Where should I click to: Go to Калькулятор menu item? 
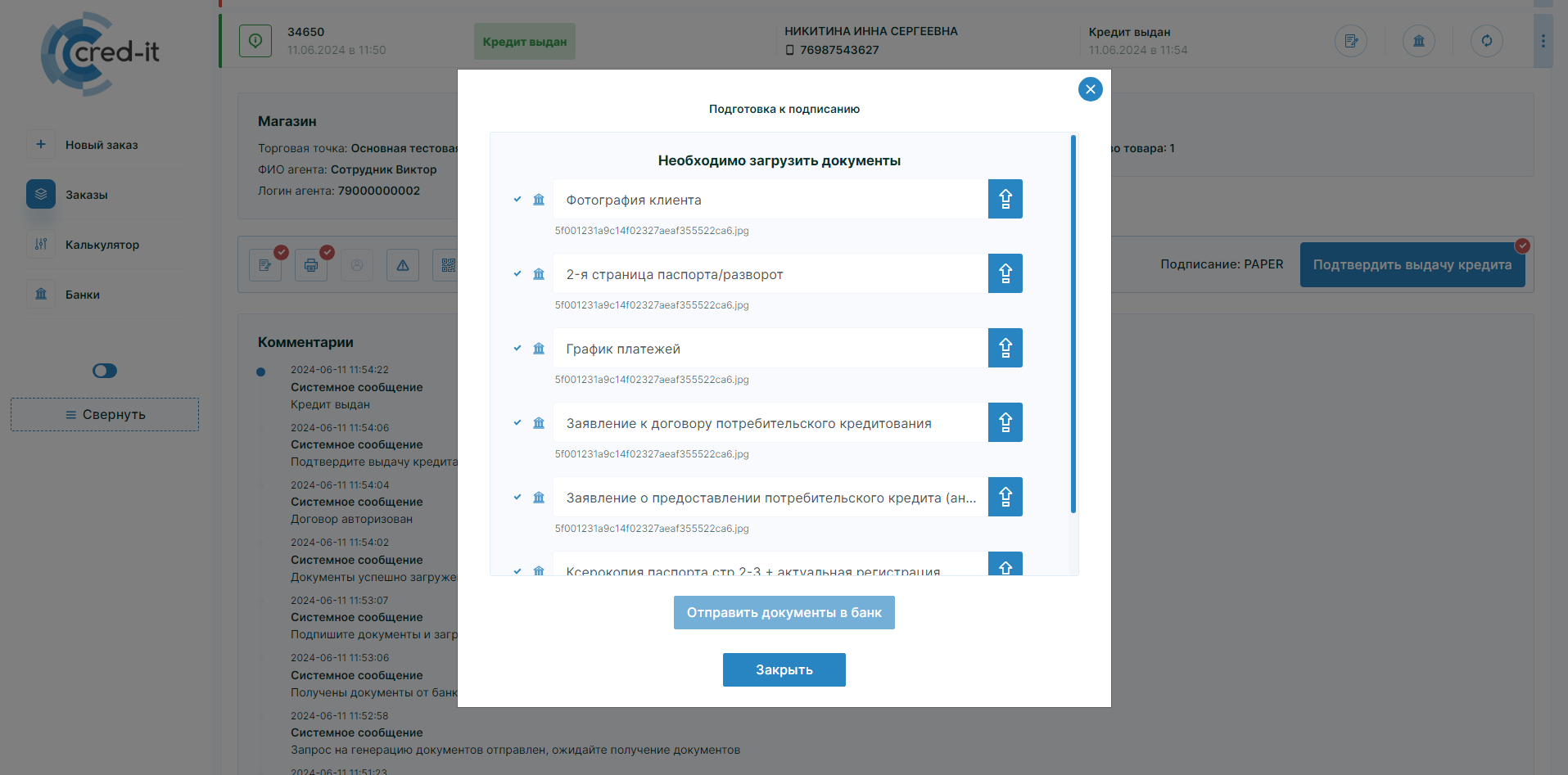(102, 245)
